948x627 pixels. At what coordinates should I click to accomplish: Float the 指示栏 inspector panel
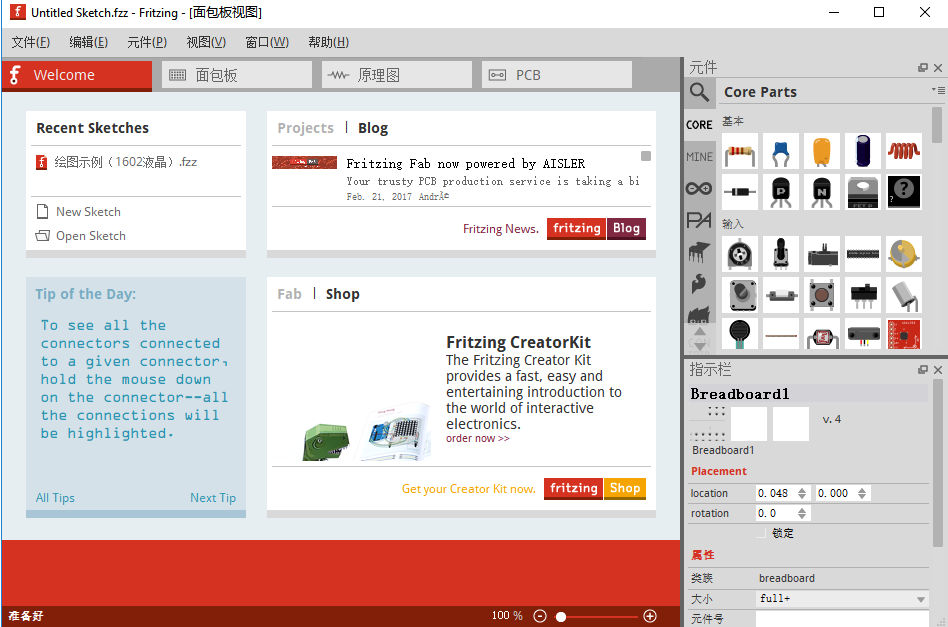923,369
